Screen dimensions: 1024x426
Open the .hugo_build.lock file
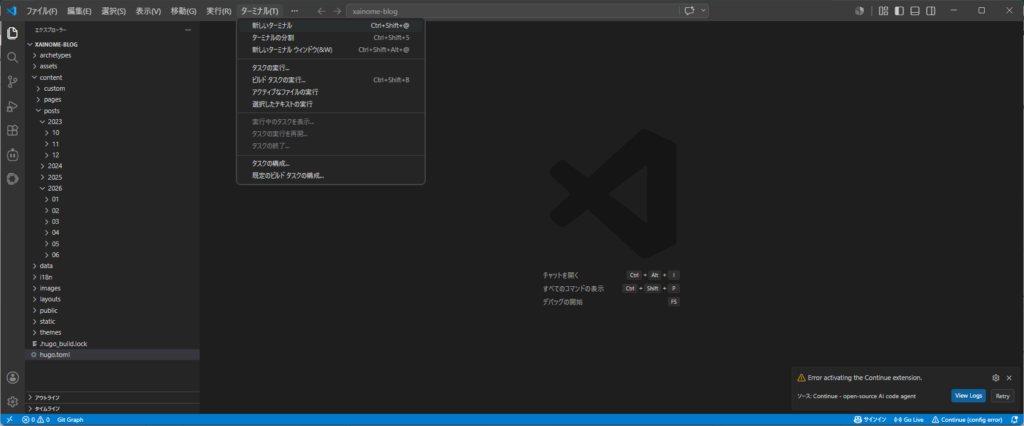(x=112, y=343)
